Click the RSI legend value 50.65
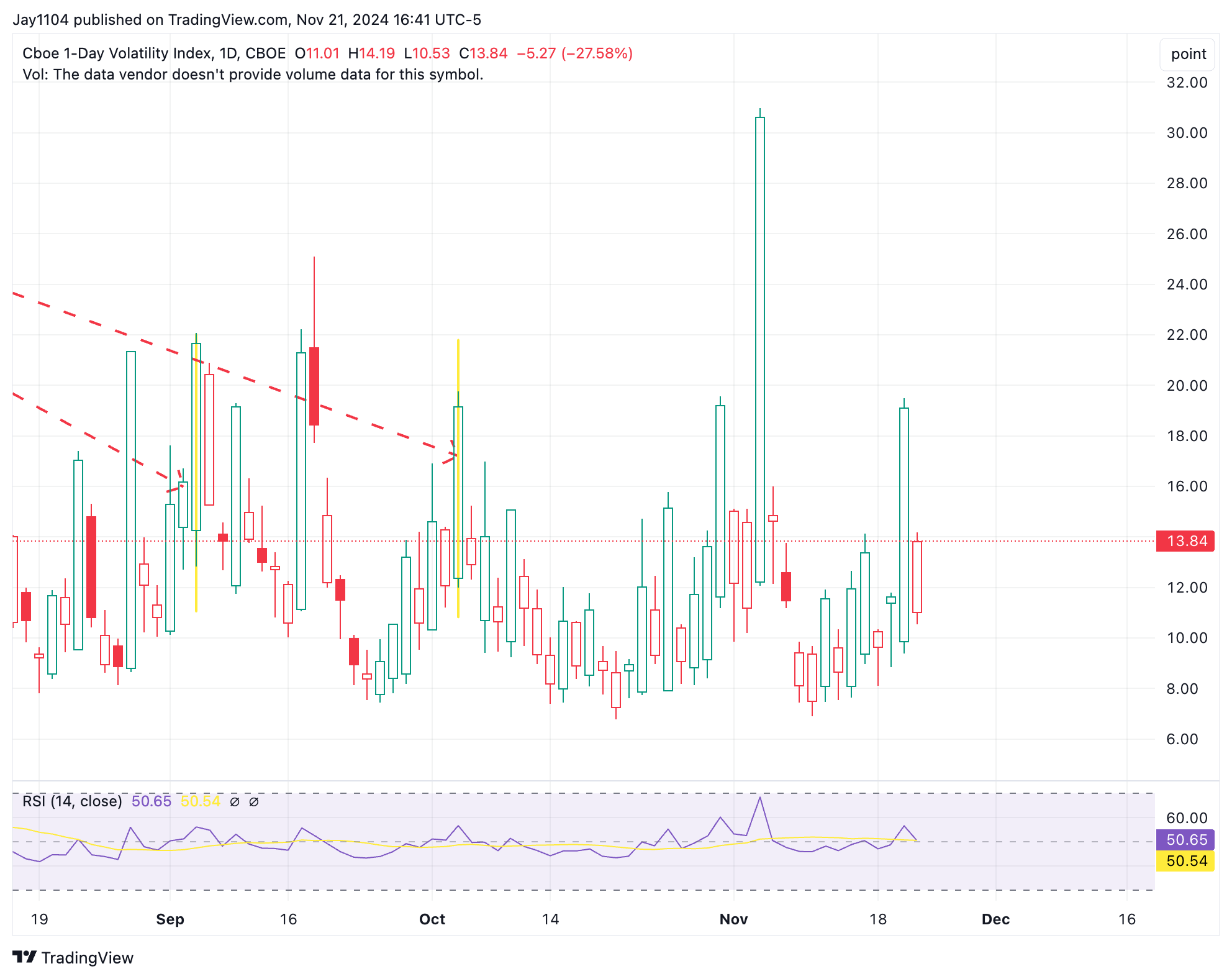1232x979 pixels. (x=152, y=801)
